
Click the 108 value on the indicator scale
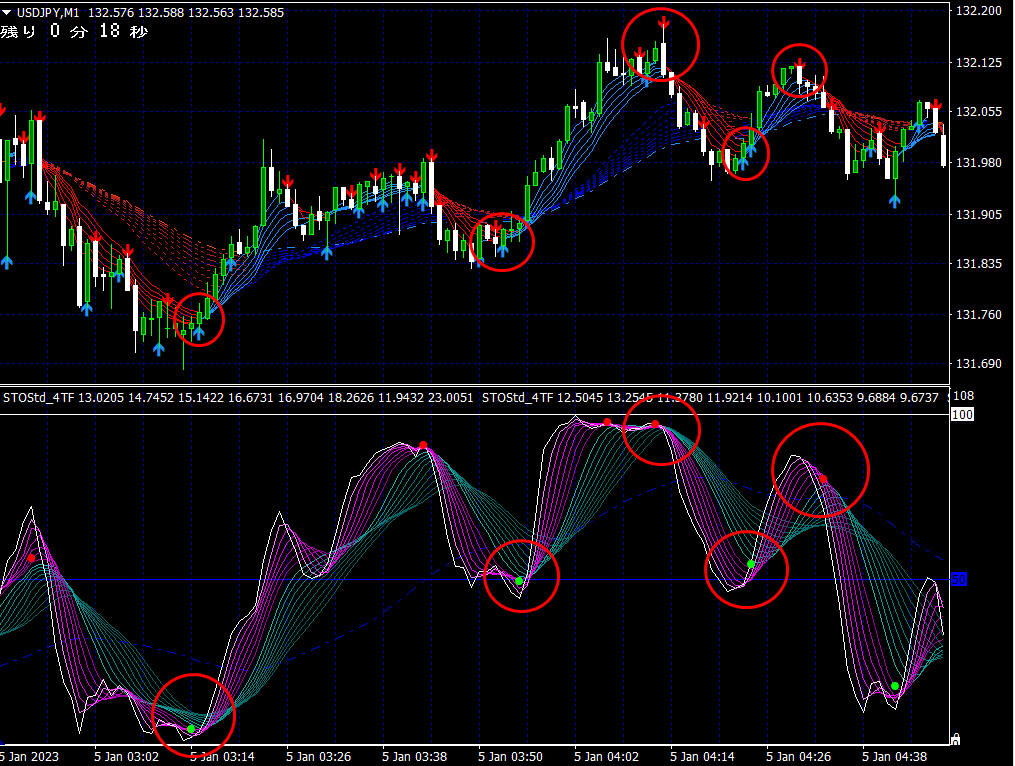964,396
